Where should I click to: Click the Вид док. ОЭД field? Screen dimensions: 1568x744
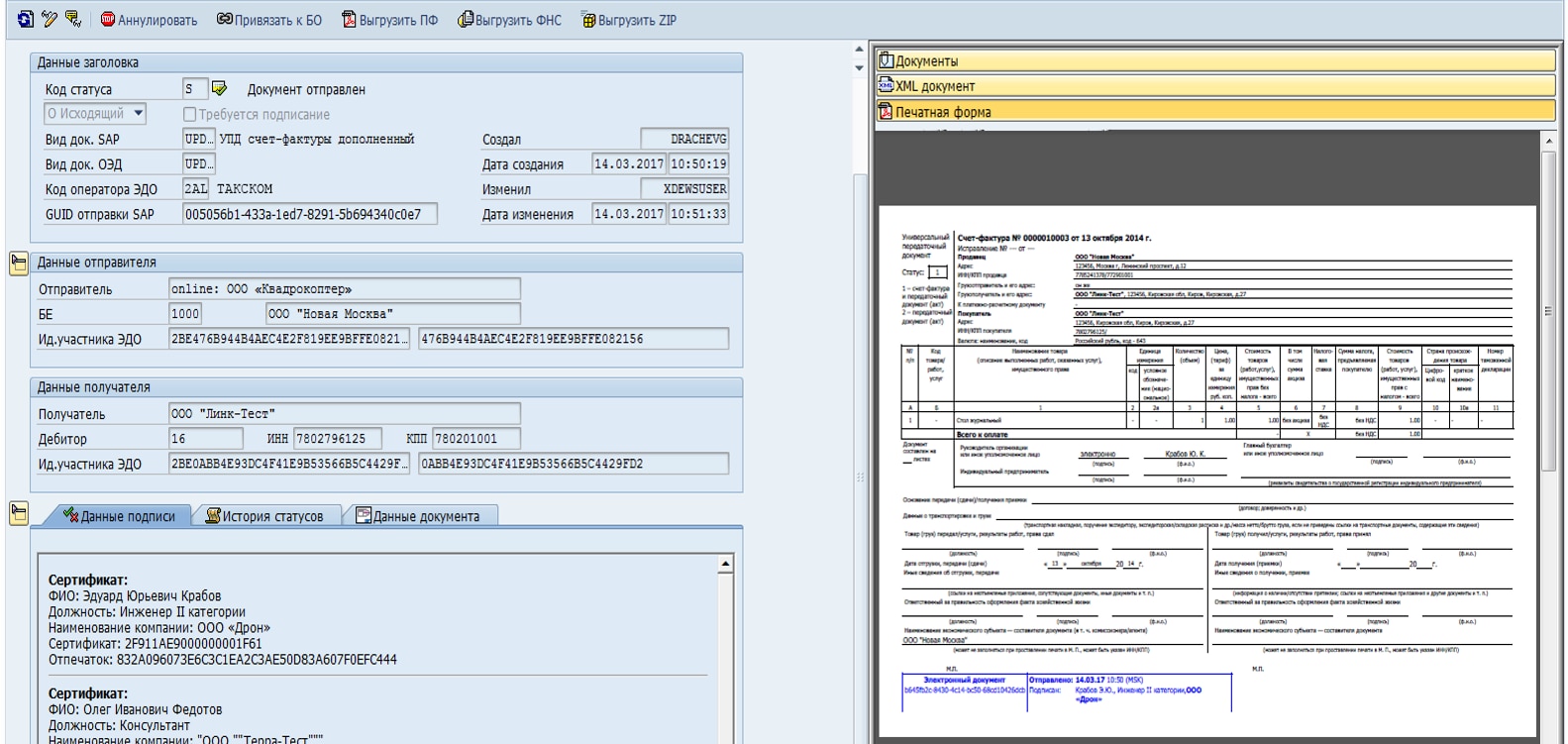click(198, 163)
